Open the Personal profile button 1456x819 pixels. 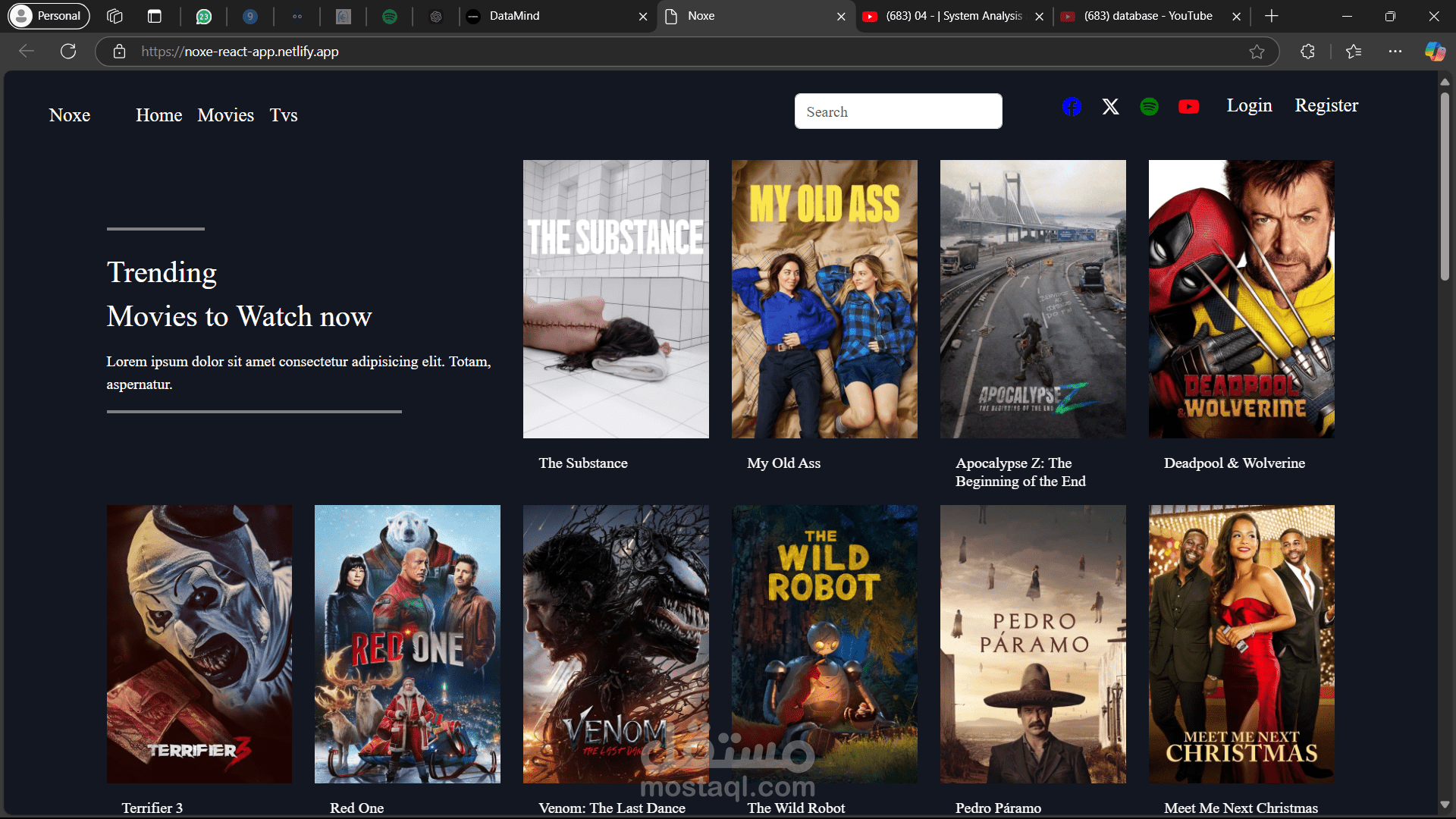(49, 16)
